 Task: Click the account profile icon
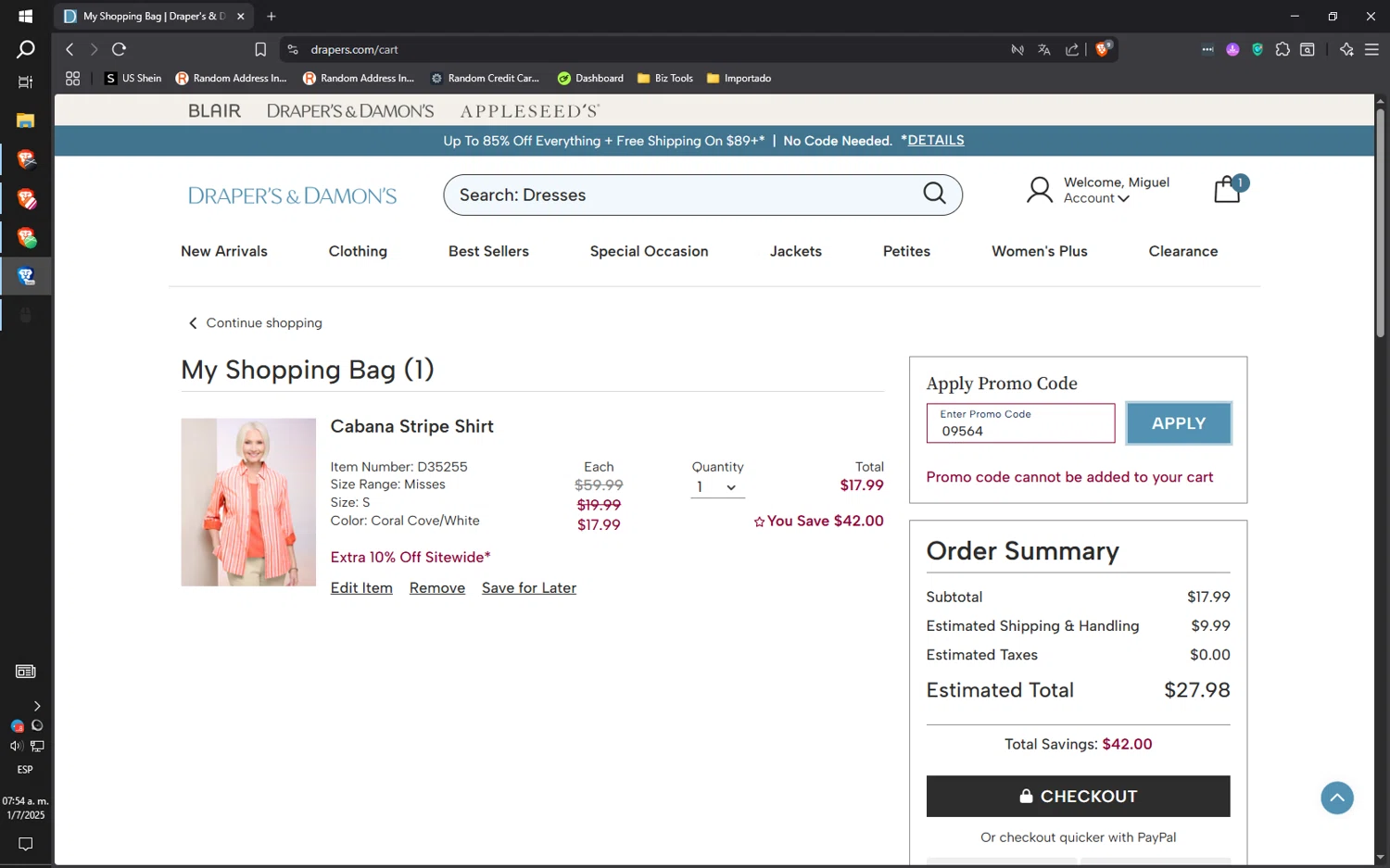coord(1040,190)
